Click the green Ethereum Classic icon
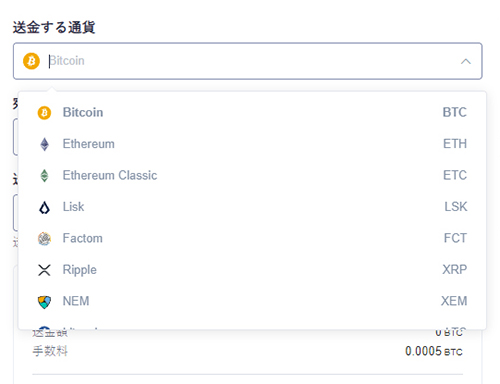500x384 pixels. pos(44,175)
